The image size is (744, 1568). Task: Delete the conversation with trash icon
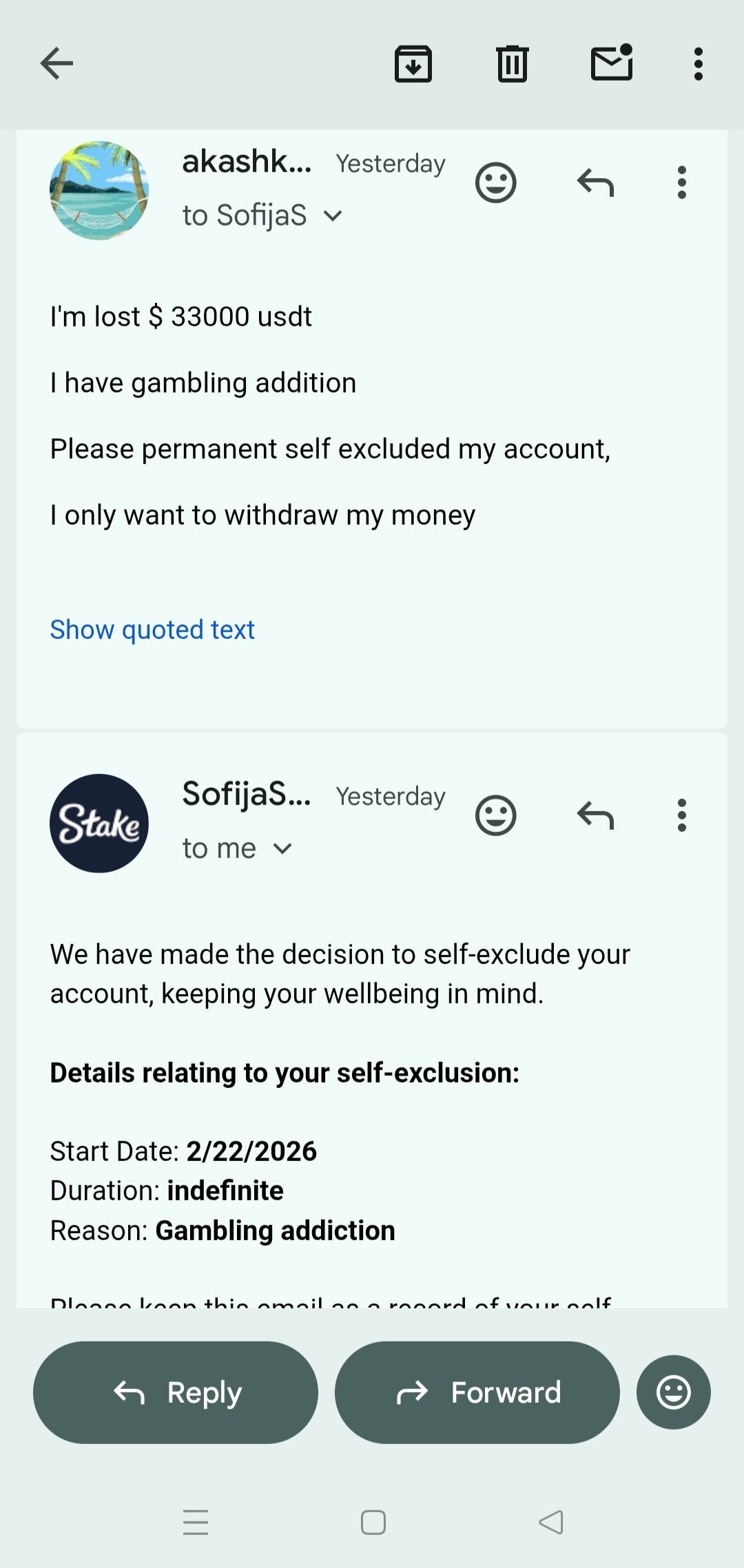click(512, 64)
